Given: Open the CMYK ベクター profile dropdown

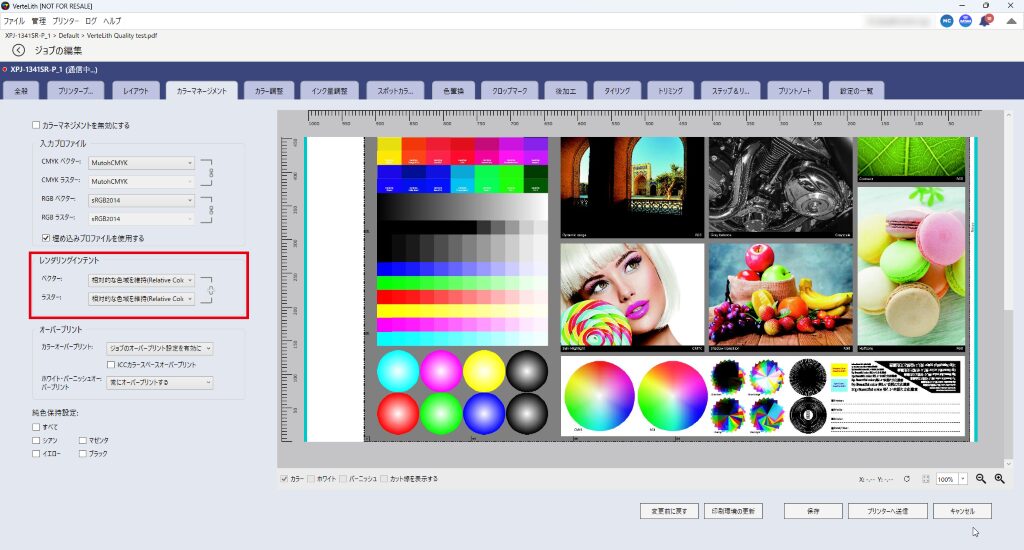Looking at the screenshot, I should tap(142, 162).
